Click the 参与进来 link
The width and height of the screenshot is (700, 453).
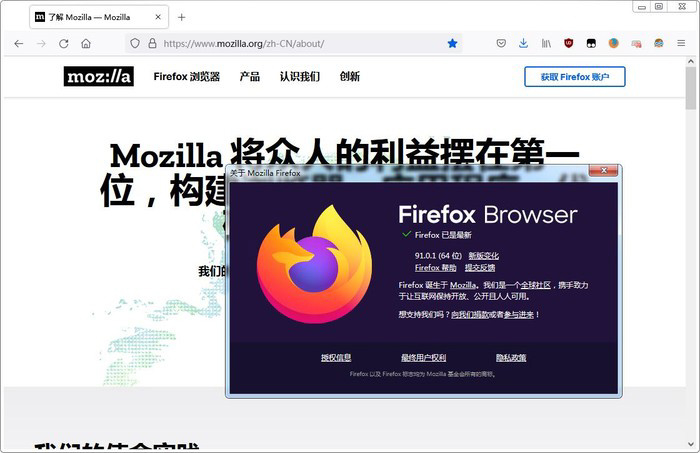pos(519,314)
